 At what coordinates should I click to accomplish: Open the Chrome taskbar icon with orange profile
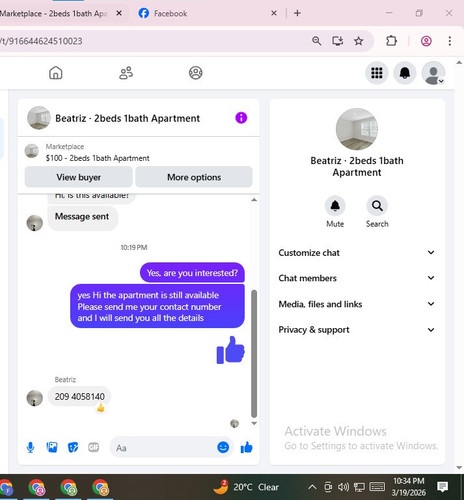coord(100,487)
